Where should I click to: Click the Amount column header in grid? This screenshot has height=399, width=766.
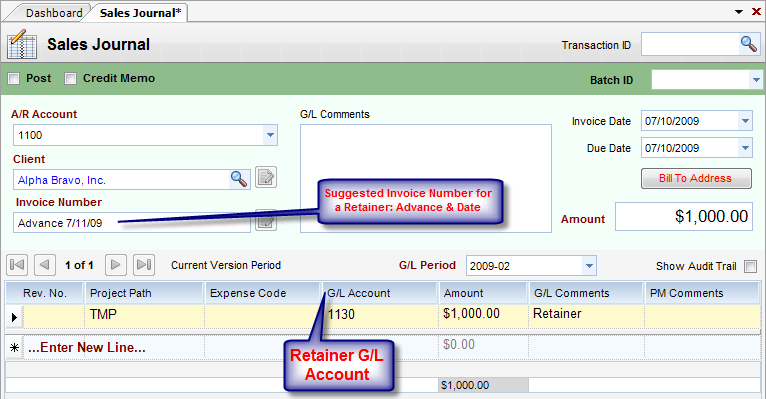point(484,293)
